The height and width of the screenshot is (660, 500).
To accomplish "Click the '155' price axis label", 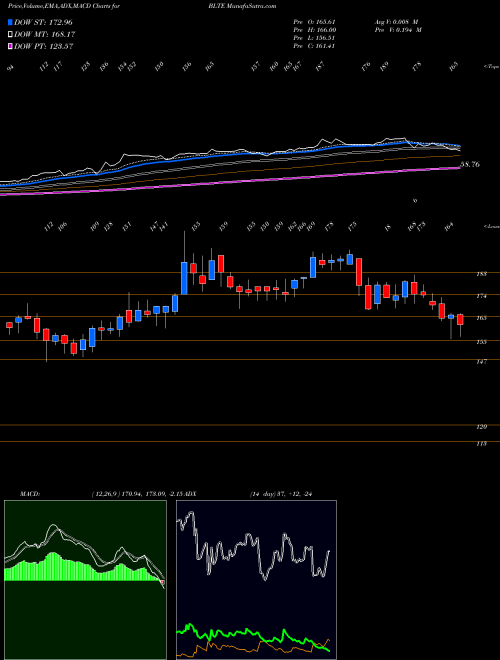I will 482,342.
